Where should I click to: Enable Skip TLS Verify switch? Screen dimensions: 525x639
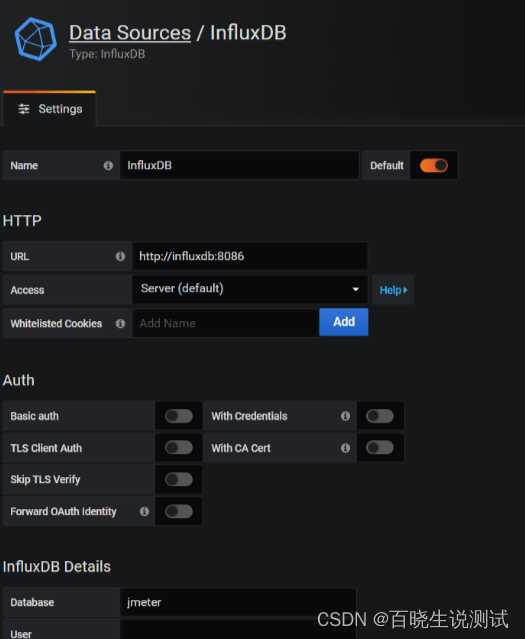(x=179, y=479)
